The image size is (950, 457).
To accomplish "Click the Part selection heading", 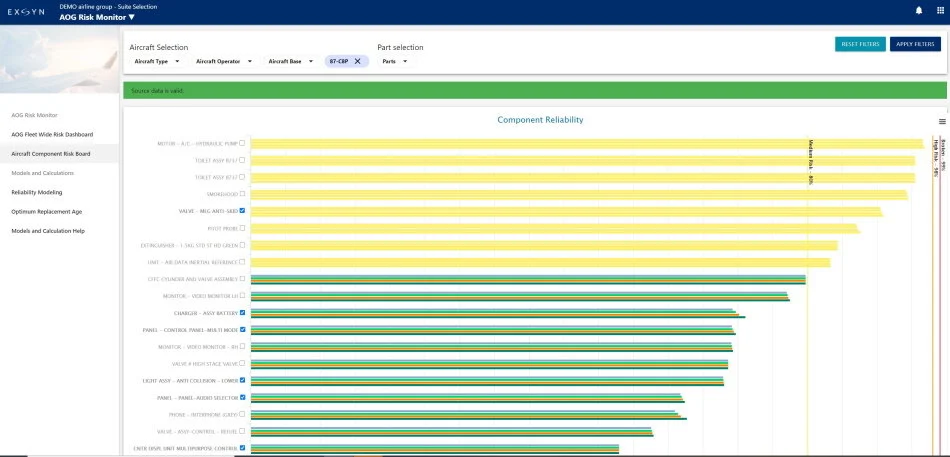I will (x=400, y=47).
